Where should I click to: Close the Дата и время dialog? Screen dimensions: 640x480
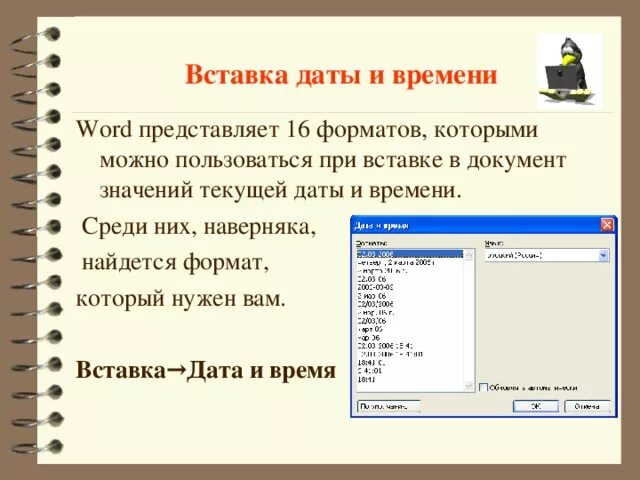click(x=607, y=225)
